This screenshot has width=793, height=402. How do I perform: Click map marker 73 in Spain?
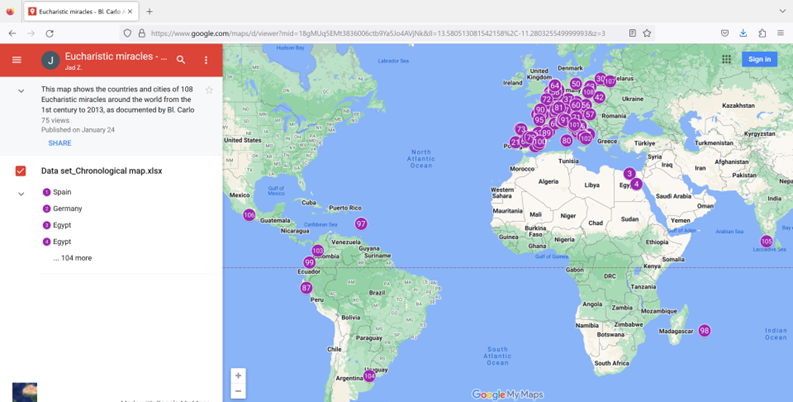point(521,129)
